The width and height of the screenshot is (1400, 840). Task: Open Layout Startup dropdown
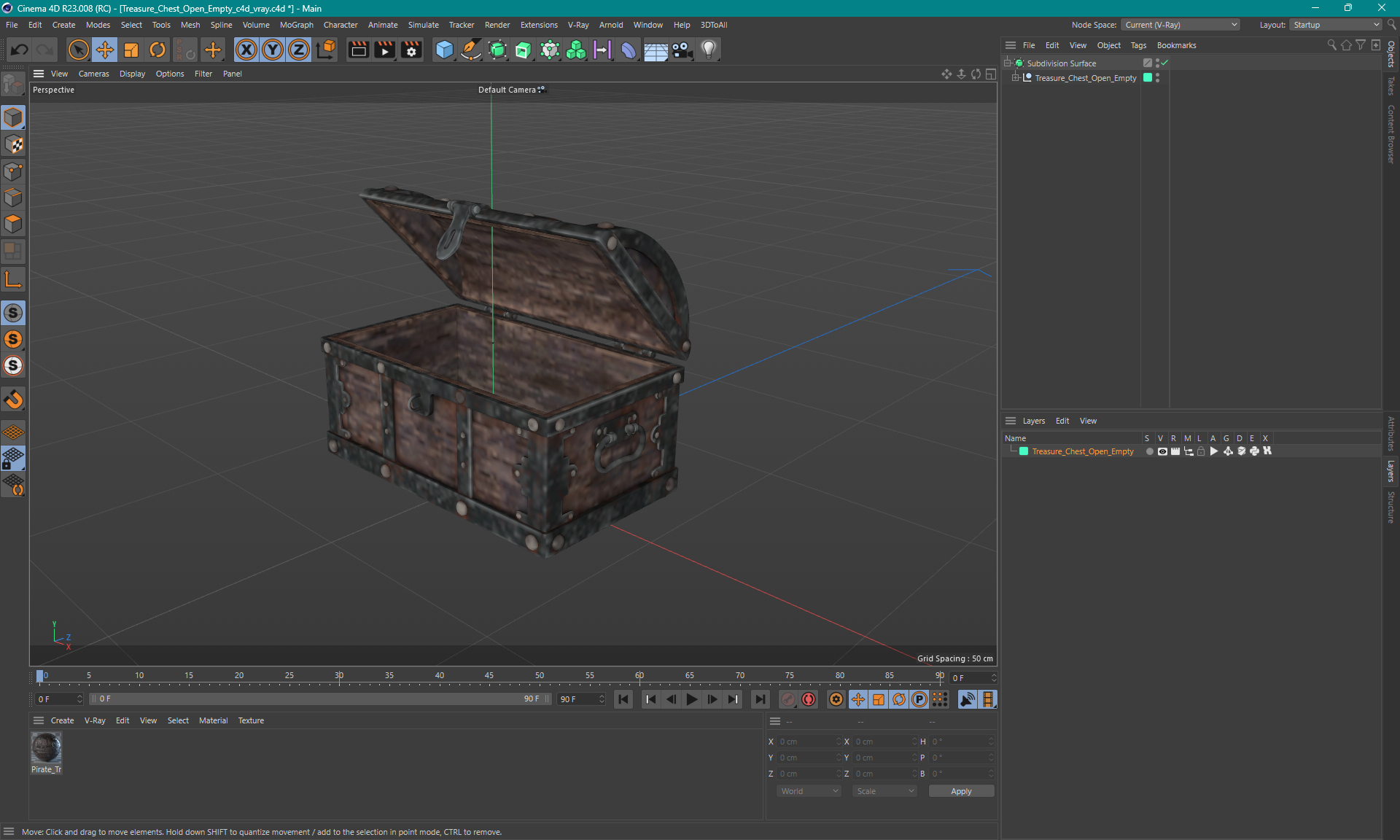[1336, 25]
